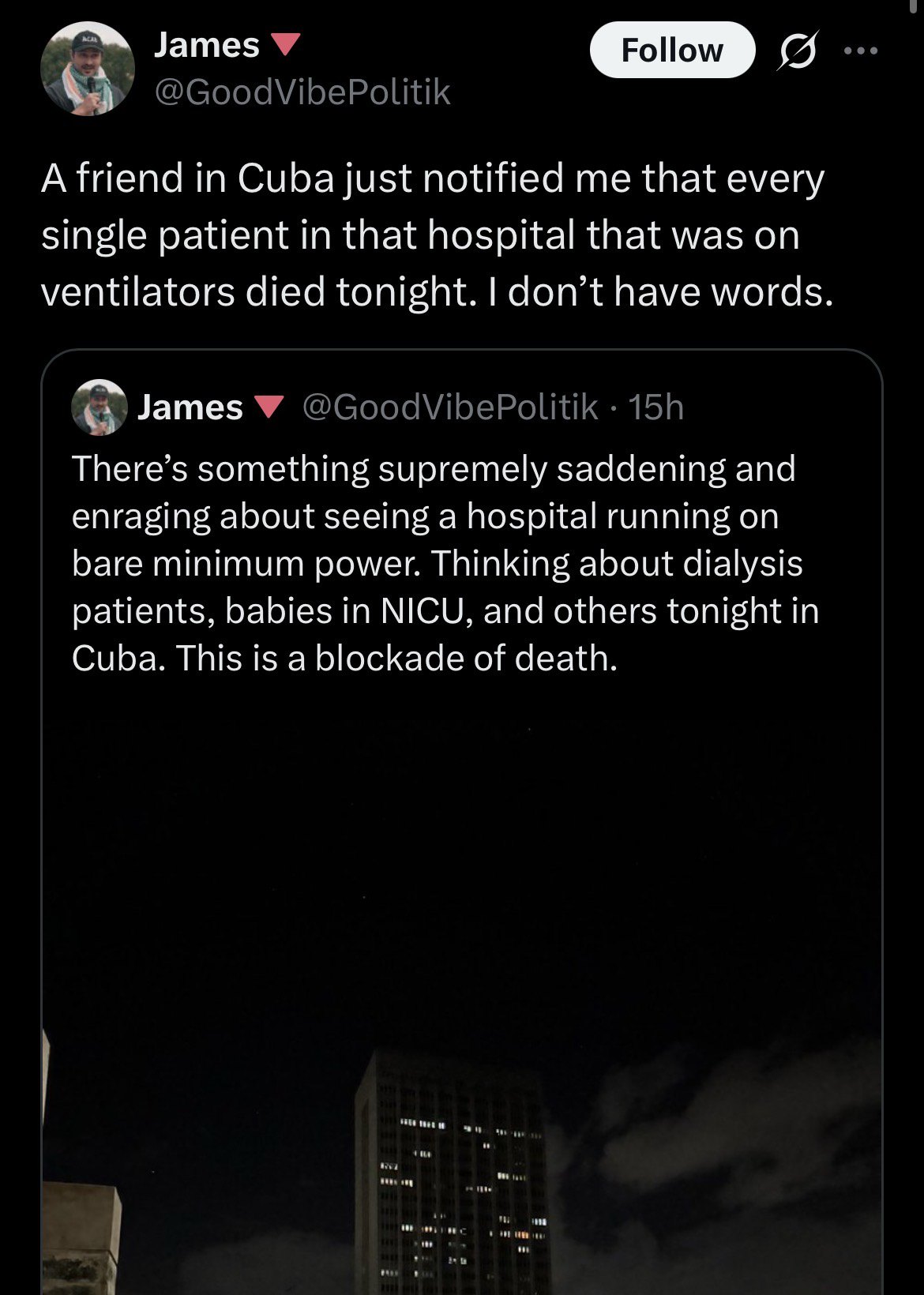
Task: Click the Follow button
Action: [x=671, y=50]
